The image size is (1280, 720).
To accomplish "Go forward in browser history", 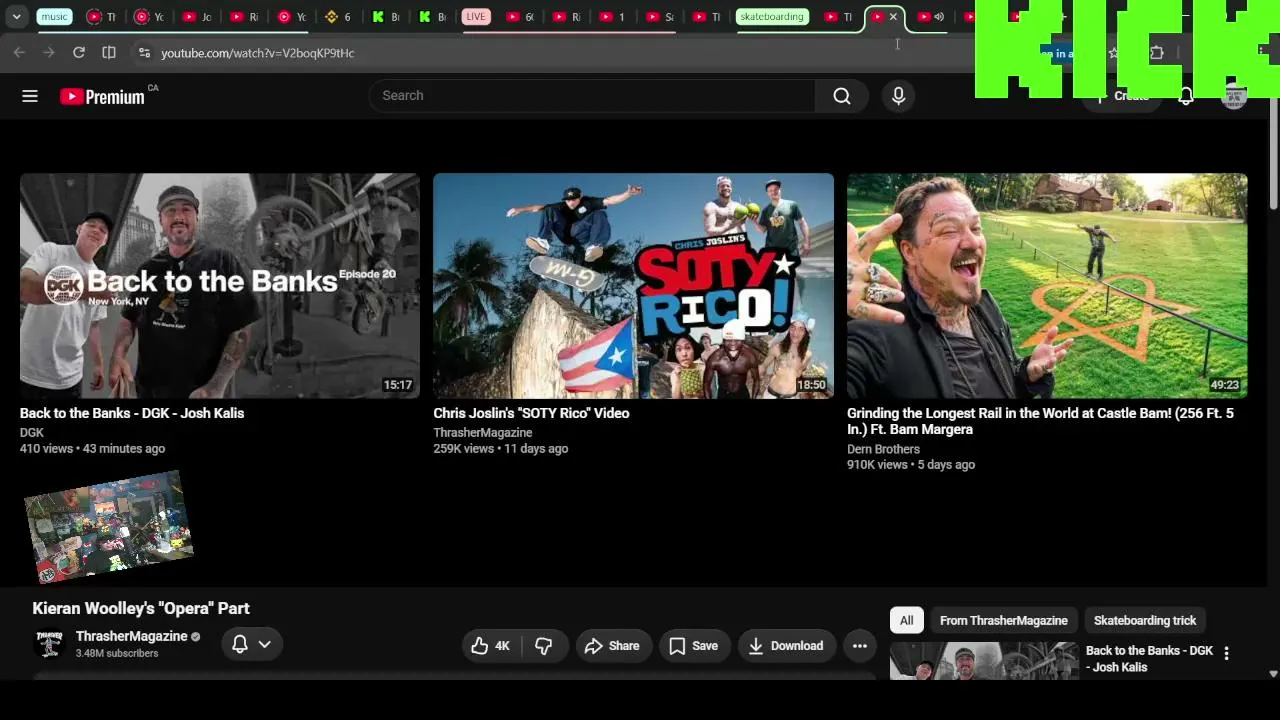I will point(49,53).
